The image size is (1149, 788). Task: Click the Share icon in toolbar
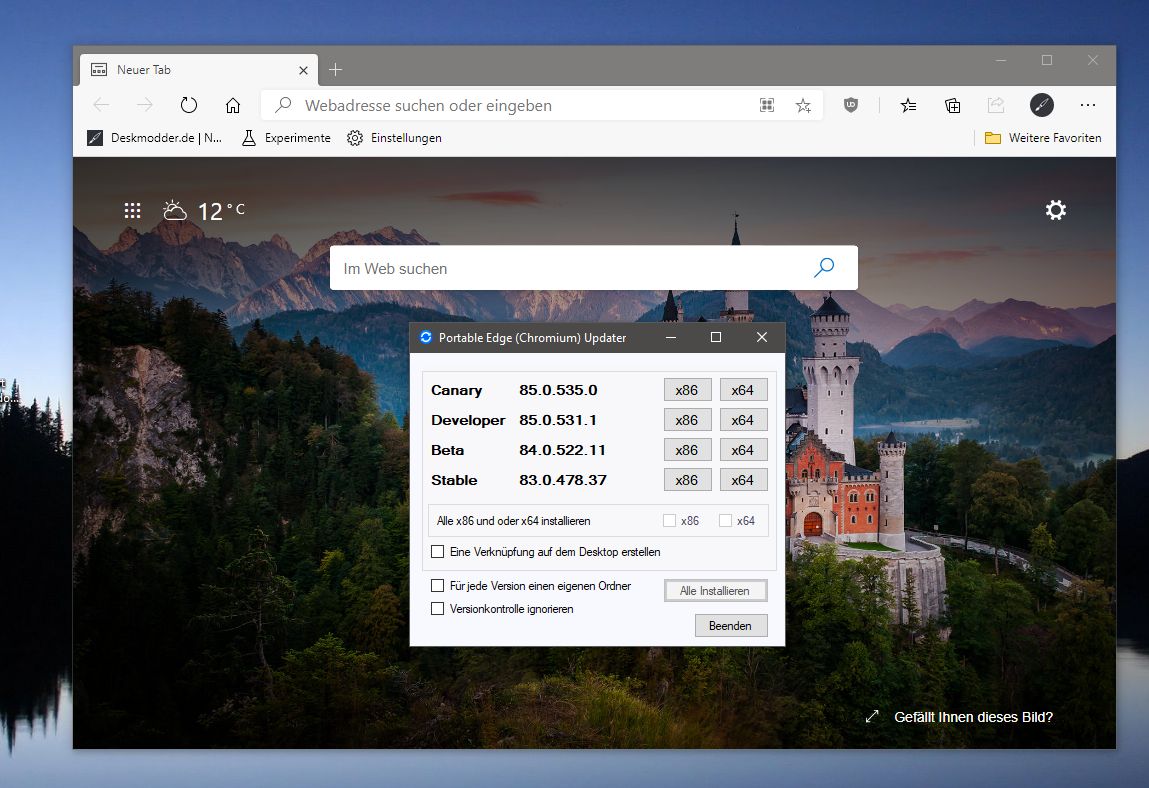995,106
